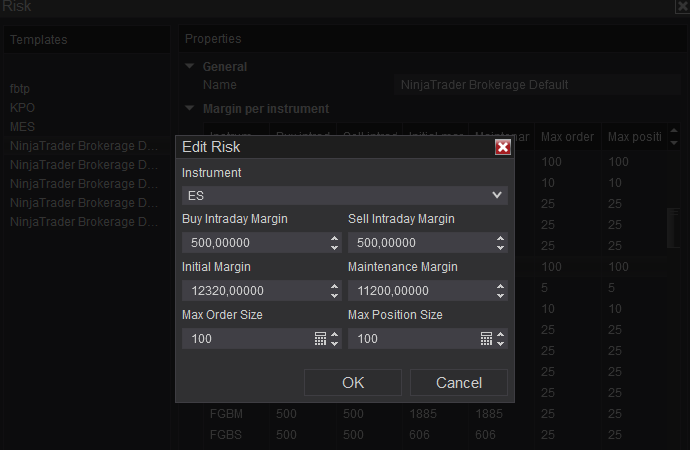Decrease Max Position Size with spinner
The image size is (690, 450).
(x=500, y=343)
